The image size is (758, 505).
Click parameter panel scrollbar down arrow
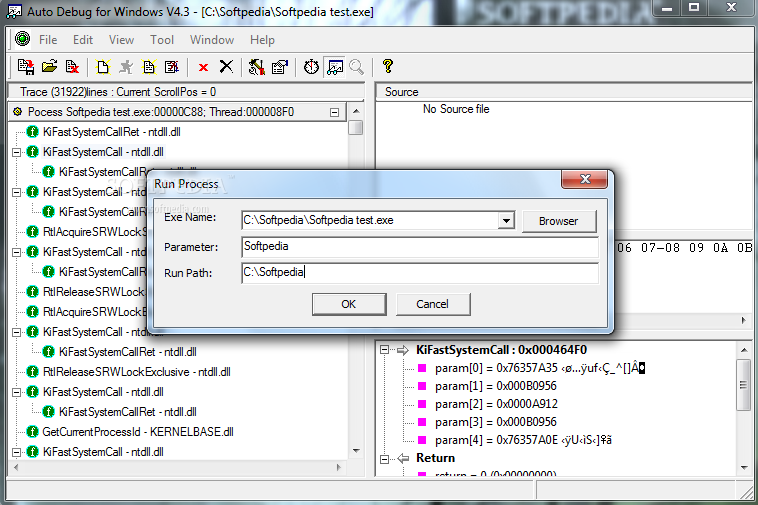tap(744, 467)
